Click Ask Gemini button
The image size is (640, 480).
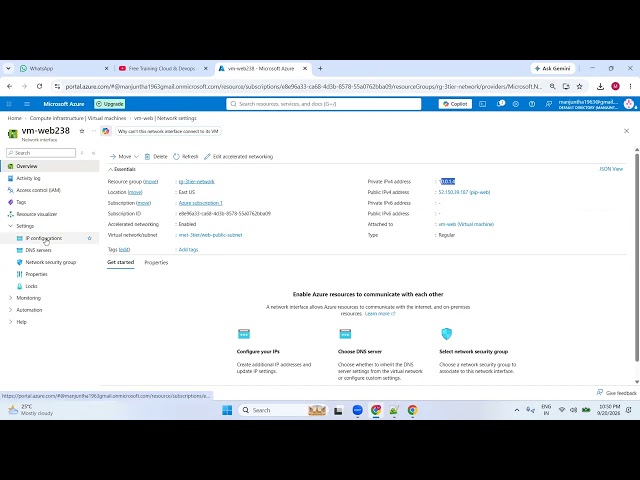552,69
